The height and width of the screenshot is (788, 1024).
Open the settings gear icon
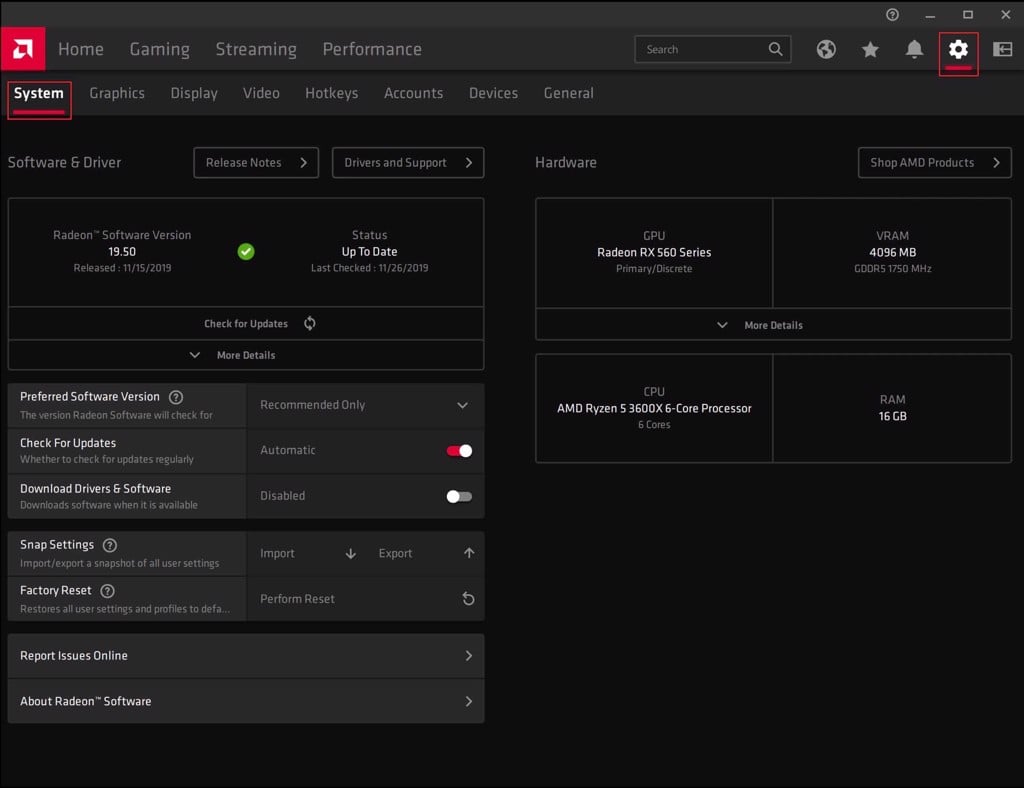pyautogui.click(x=958, y=49)
